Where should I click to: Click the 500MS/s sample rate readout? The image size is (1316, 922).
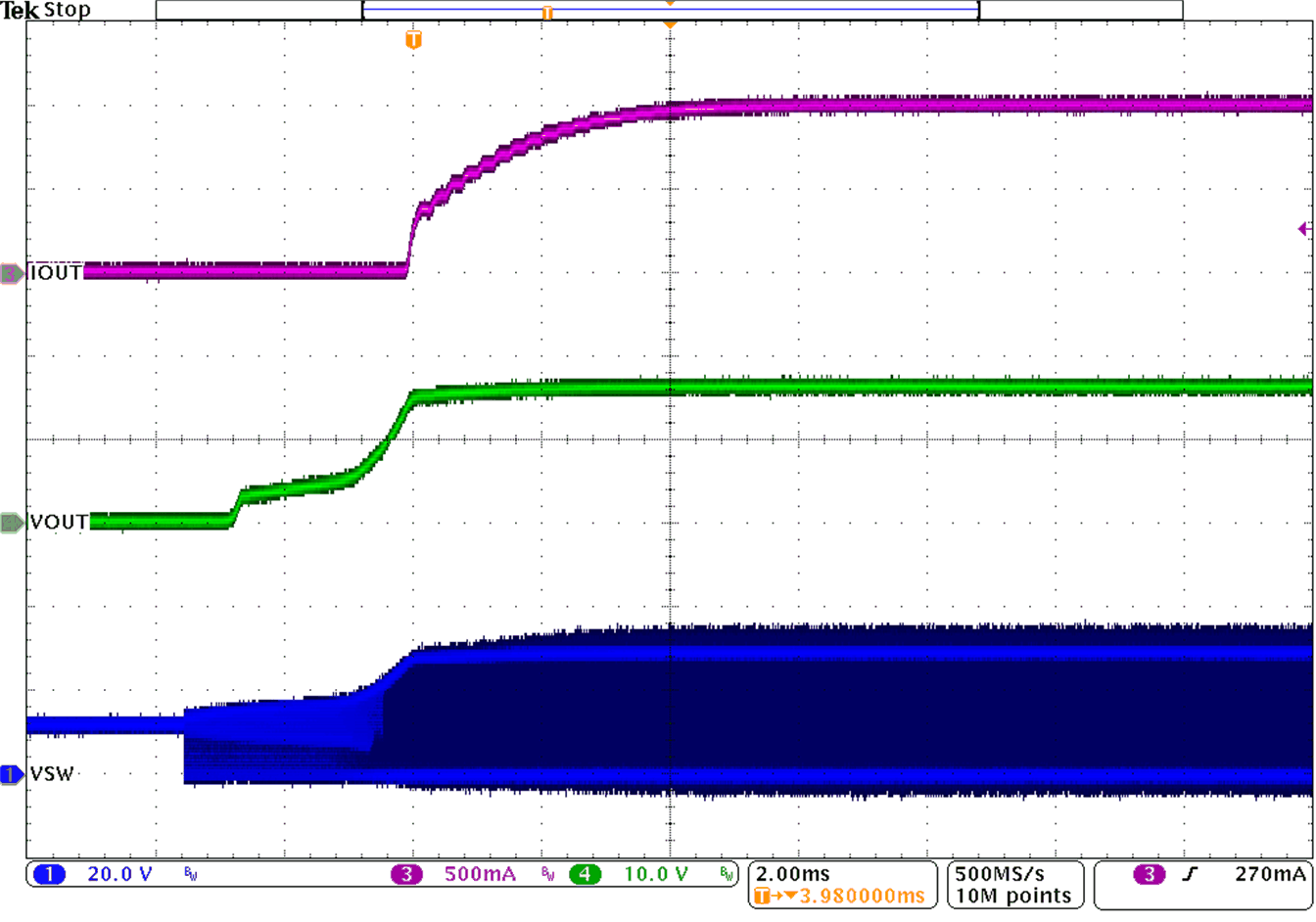tap(1000, 874)
